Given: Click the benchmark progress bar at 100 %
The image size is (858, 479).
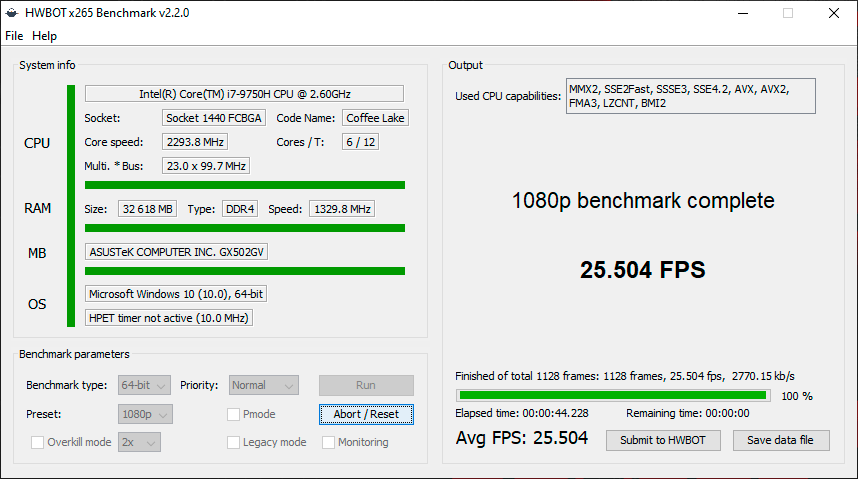Looking at the screenshot, I should coord(613,395).
